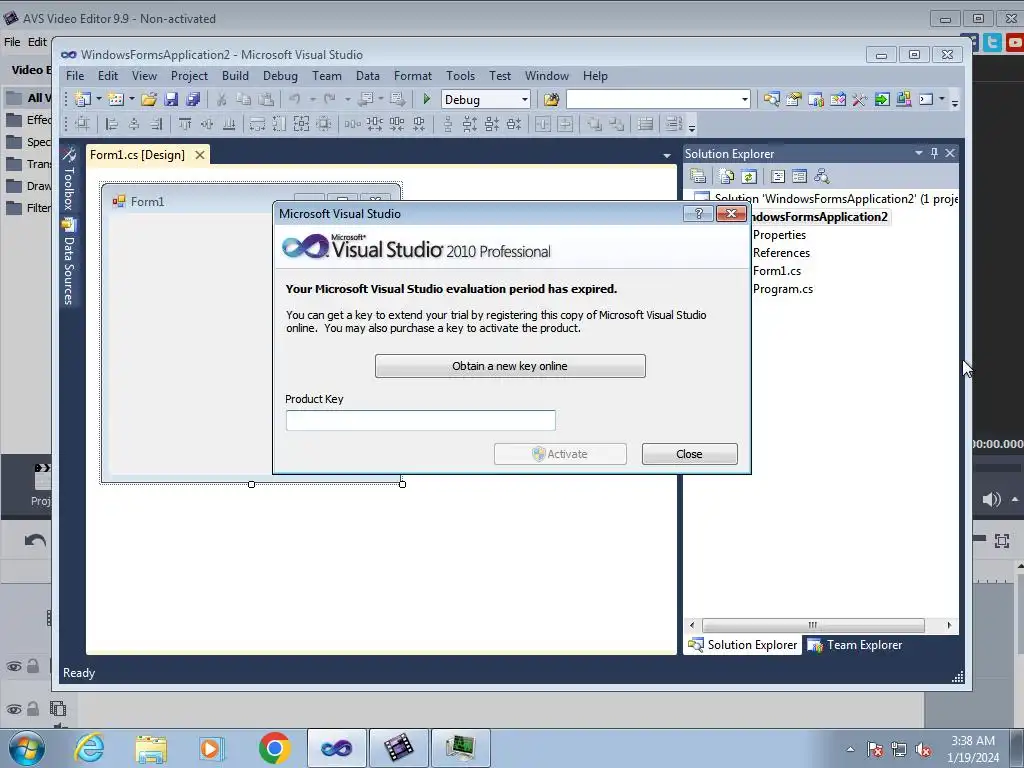Open the Project menu

point(189,76)
